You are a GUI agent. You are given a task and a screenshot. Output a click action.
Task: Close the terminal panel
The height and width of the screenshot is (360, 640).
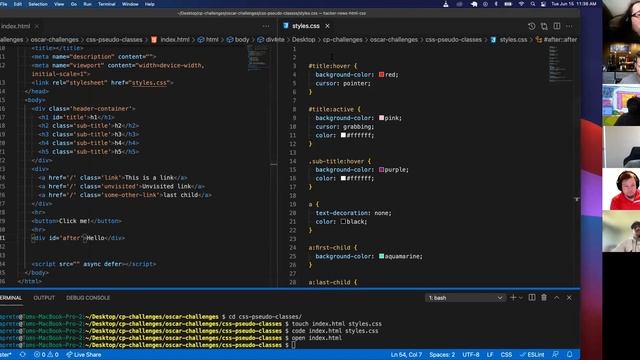569,298
